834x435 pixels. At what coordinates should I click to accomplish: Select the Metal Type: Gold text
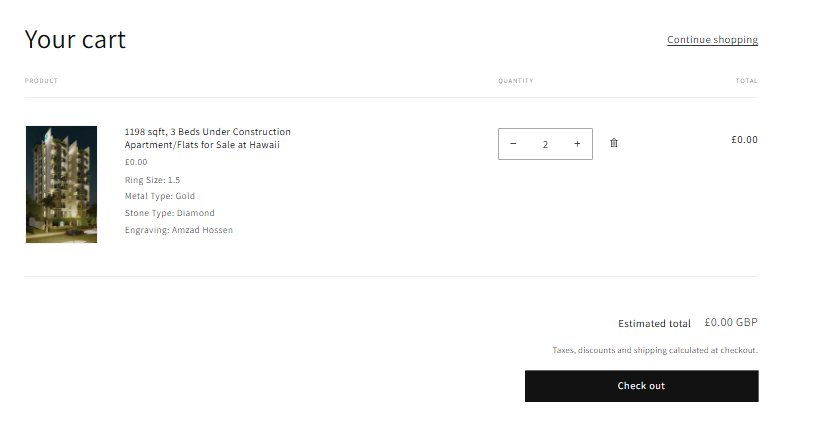[x=159, y=196]
